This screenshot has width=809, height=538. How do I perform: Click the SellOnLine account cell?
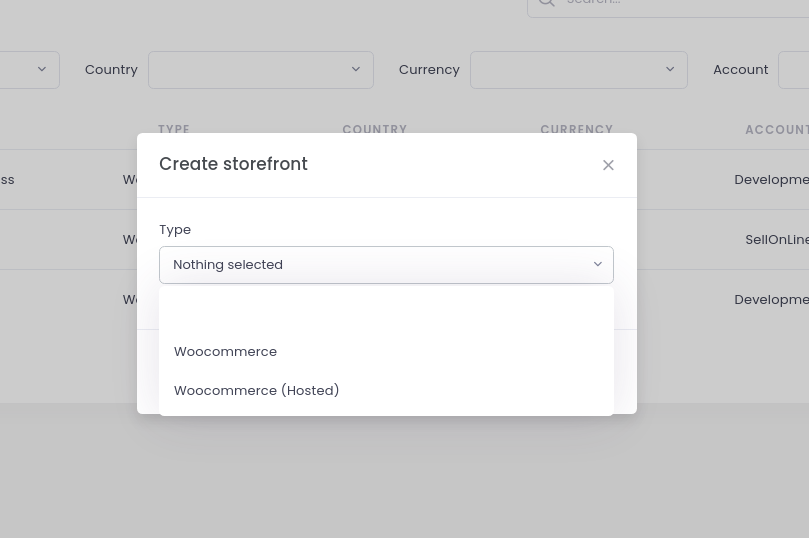777,240
